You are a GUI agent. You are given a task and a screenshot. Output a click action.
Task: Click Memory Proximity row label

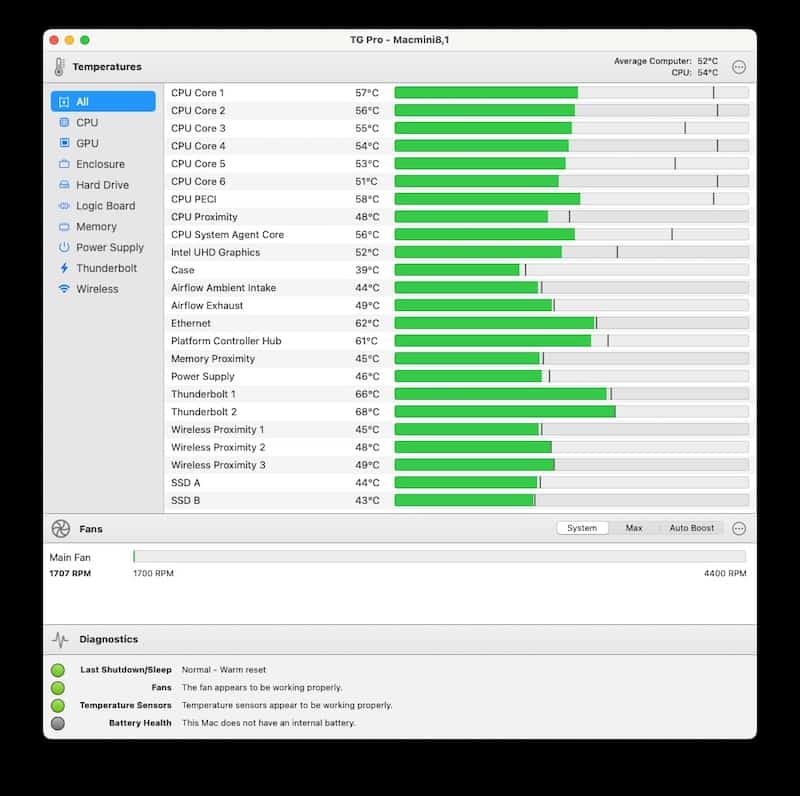[213, 359]
